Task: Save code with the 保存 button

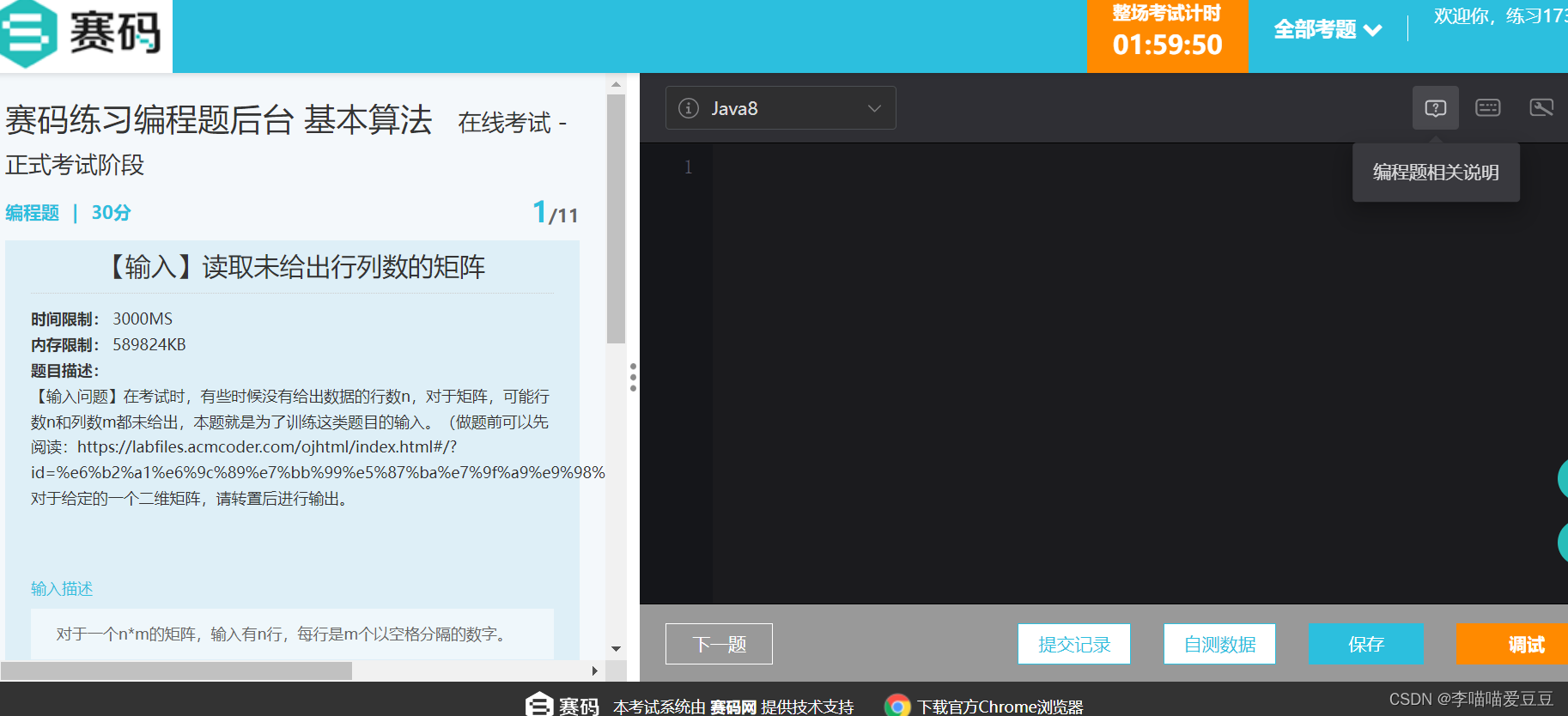Action: pos(1365,644)
